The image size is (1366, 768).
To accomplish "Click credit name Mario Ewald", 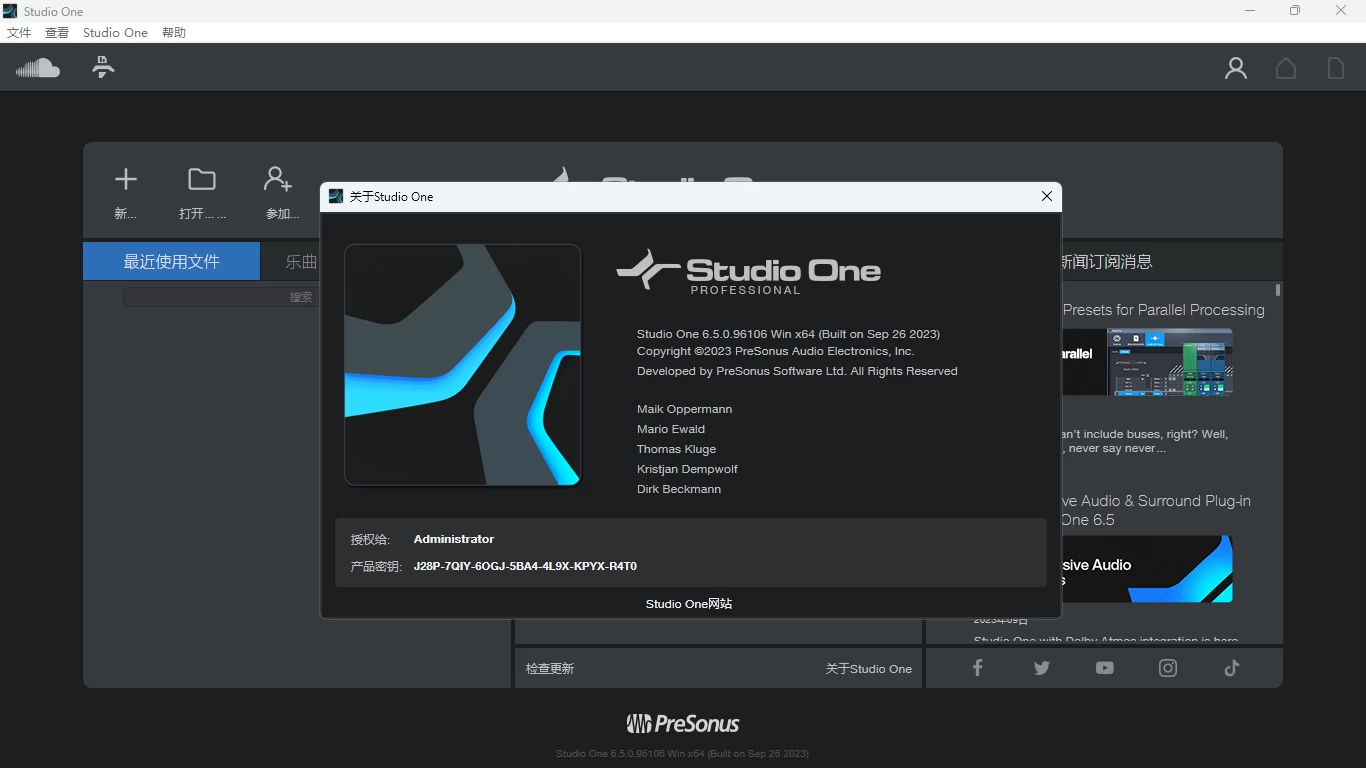I will click(671, 429).
